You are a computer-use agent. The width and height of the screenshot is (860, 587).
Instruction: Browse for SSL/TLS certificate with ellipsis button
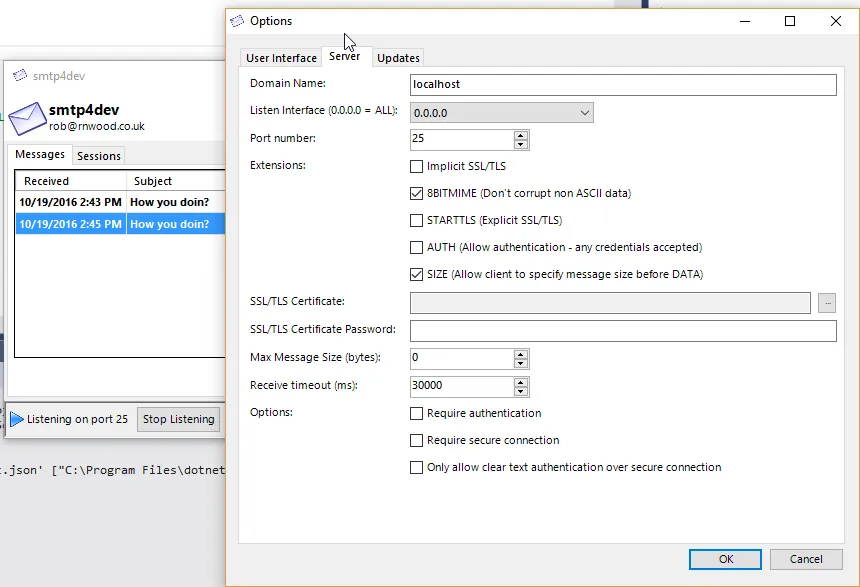[x=827, y=303]
